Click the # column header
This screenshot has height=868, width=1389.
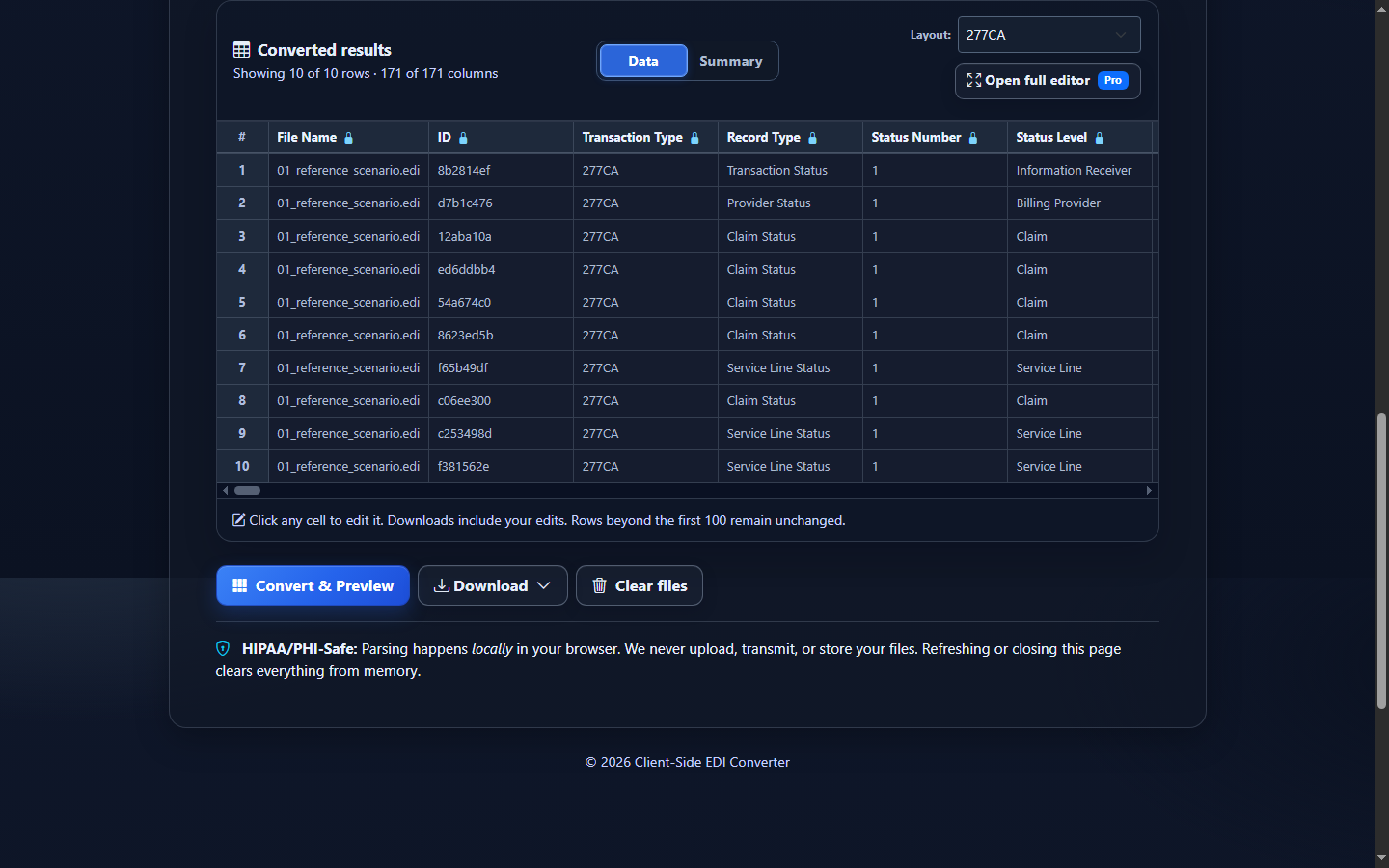pyautogui.click(x=242, y=137)
